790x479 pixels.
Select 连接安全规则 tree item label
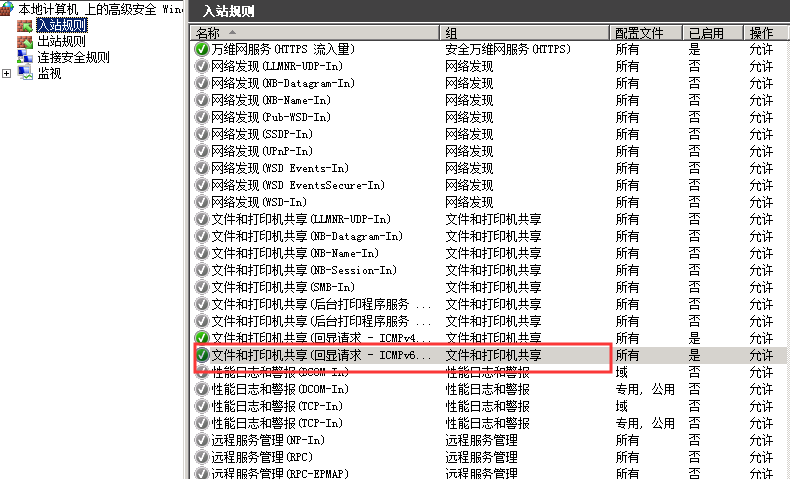pos(73,57)
